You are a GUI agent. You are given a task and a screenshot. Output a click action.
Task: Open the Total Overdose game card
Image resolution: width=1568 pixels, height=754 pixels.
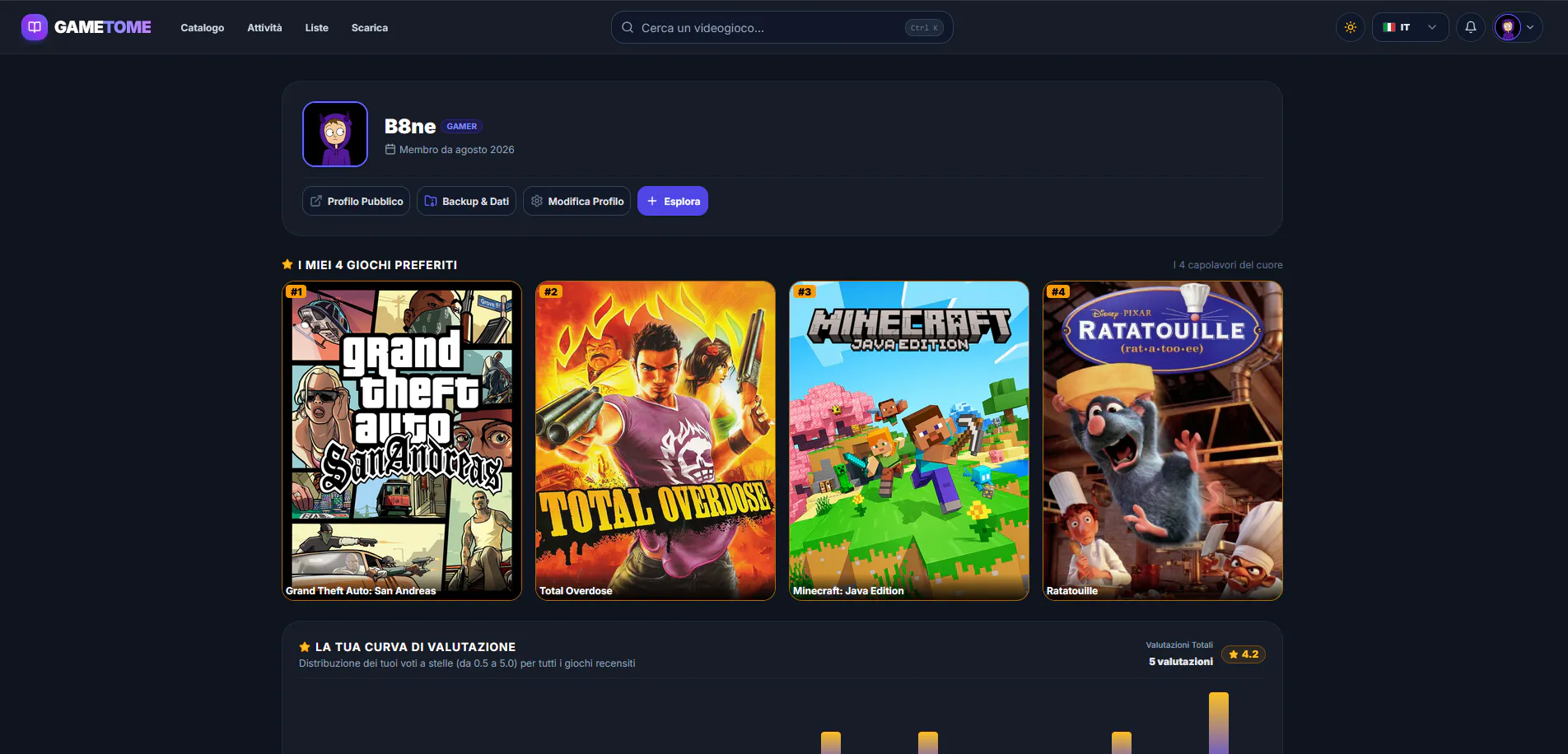click(656, 440)
